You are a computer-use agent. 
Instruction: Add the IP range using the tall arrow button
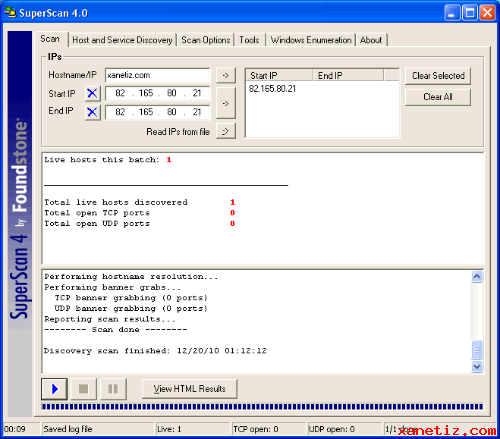[226, 103]
